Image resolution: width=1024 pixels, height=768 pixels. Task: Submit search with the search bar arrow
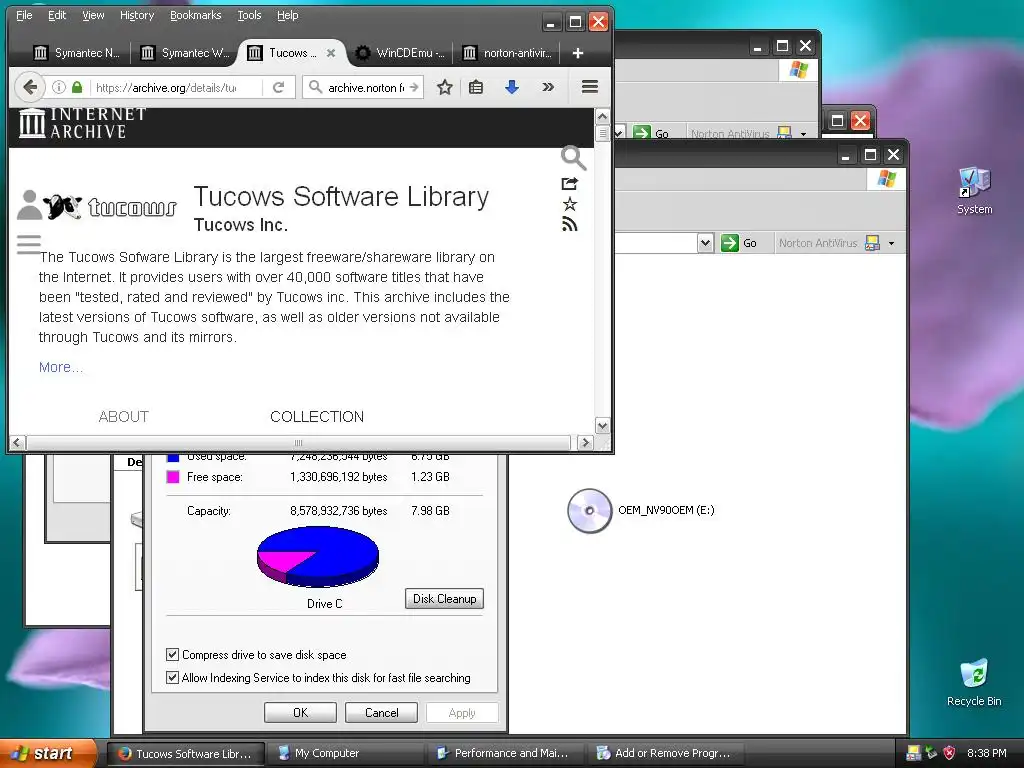[x=413, y=87]
